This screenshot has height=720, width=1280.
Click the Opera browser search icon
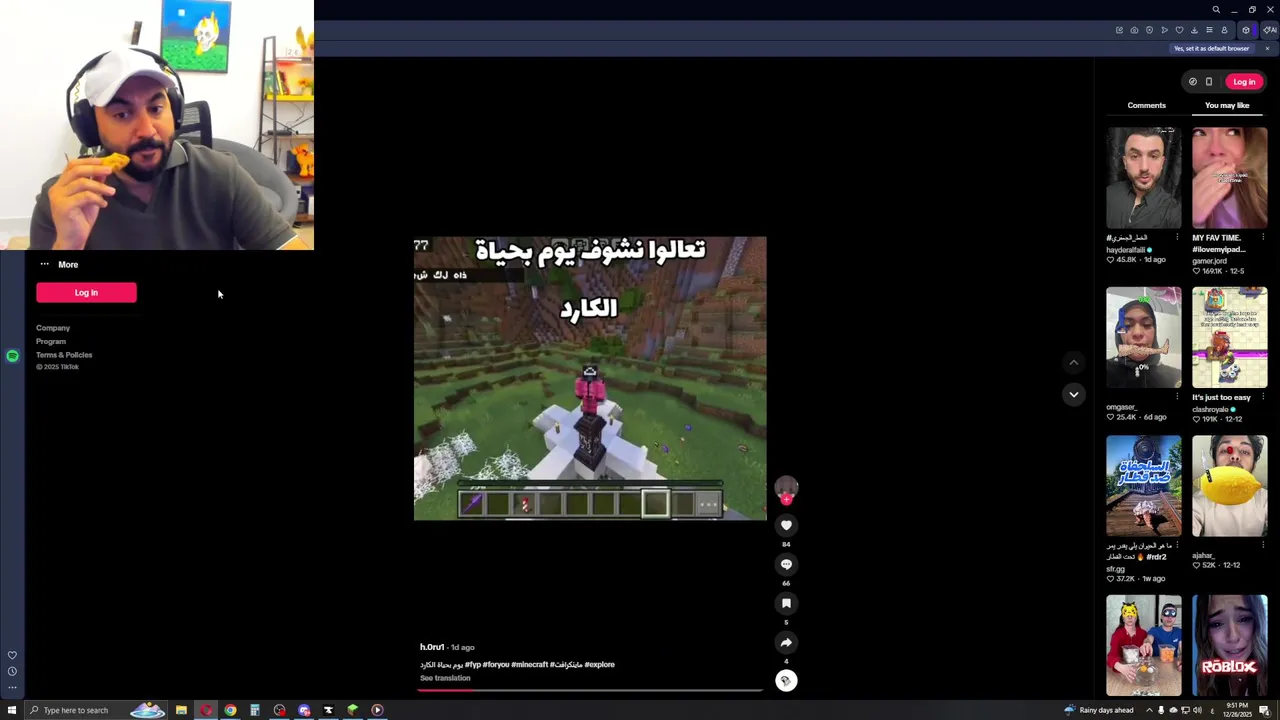1216,10
